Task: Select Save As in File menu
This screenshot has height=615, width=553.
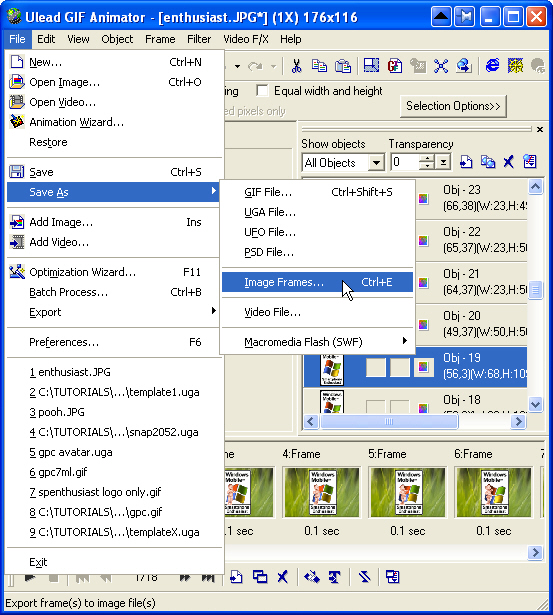Action: click(113, 192)
